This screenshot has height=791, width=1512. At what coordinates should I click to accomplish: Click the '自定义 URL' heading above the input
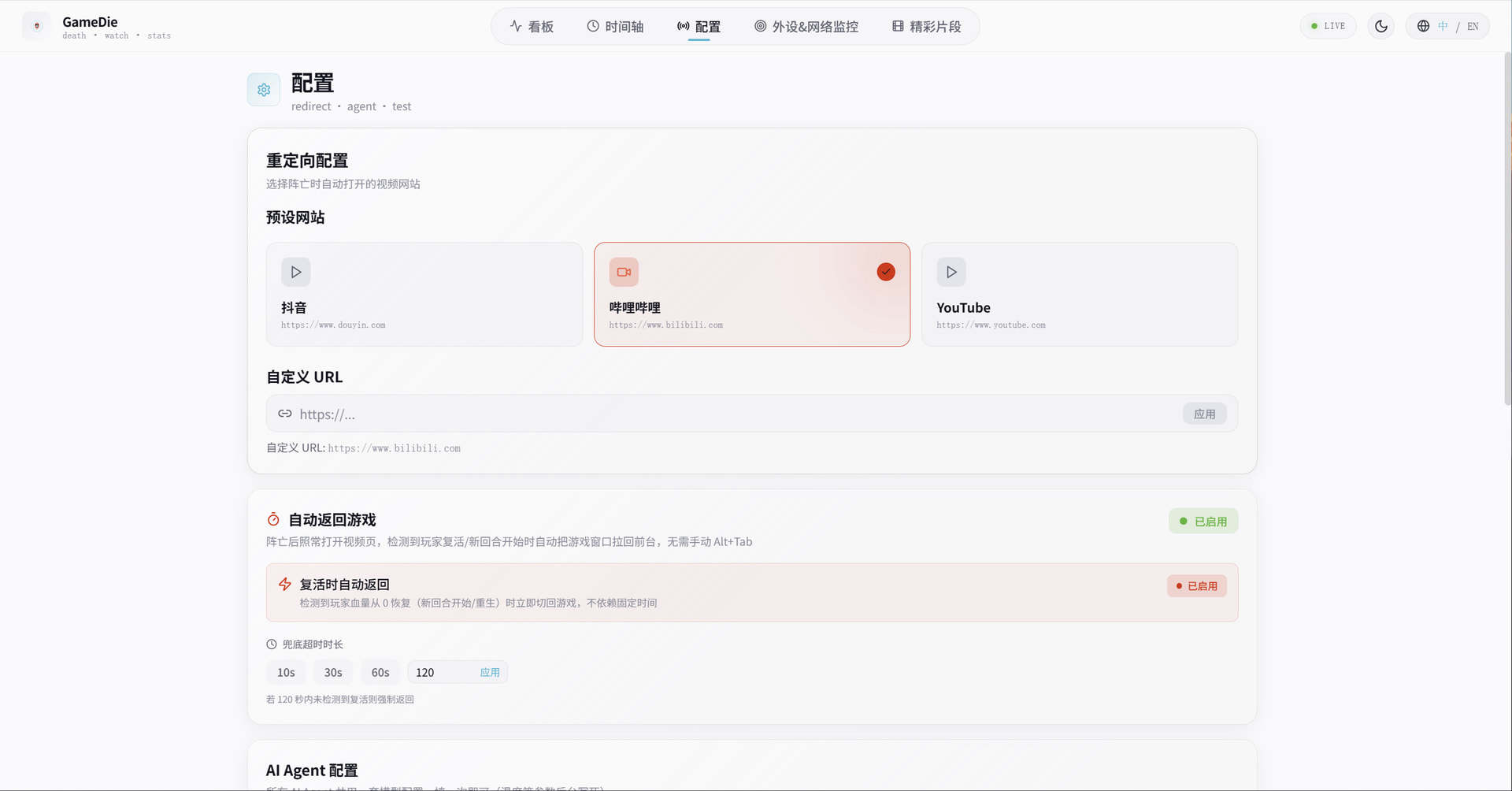tap(305, 377)
